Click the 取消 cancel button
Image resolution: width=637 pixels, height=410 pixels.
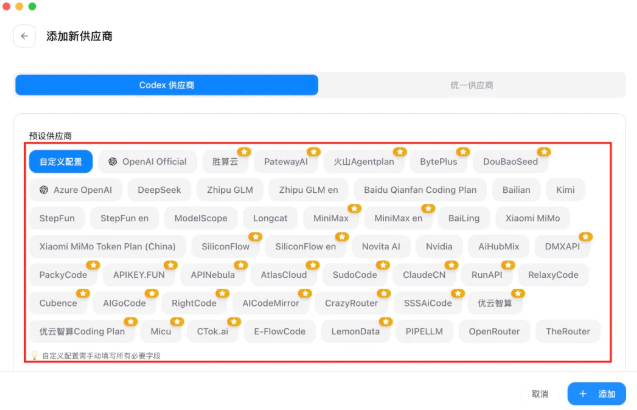540,394
